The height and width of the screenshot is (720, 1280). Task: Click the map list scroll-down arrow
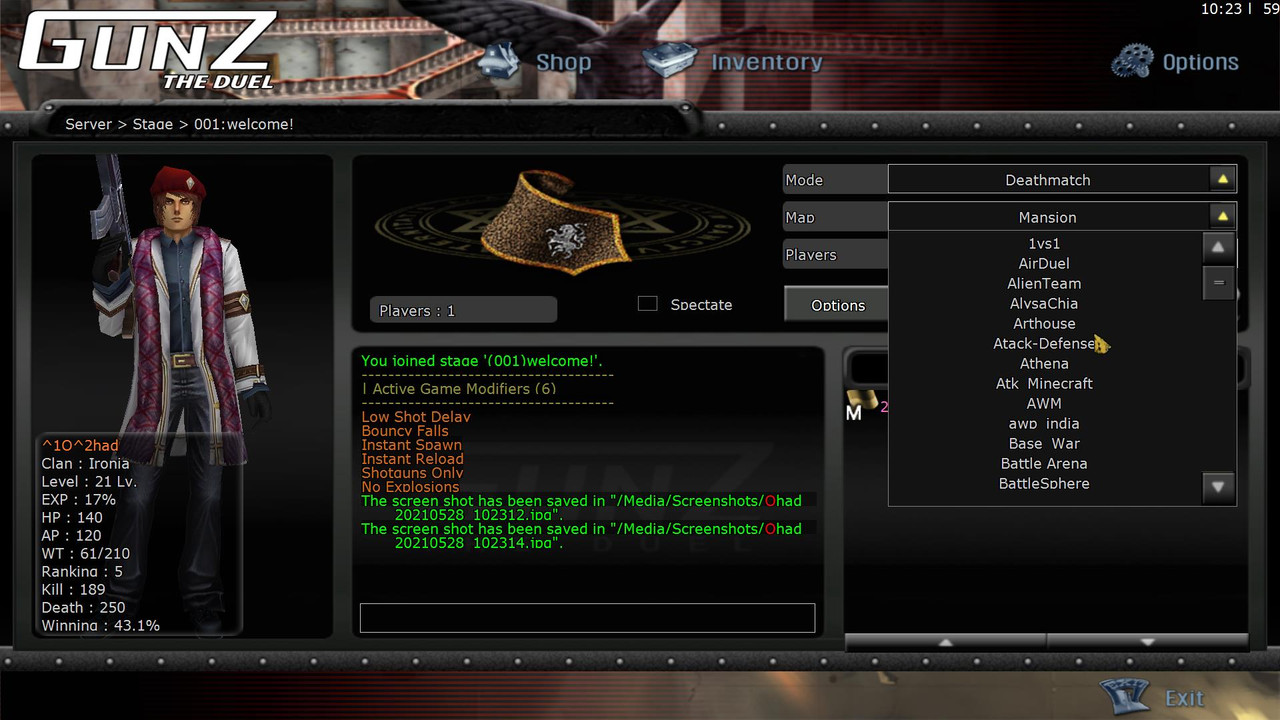click(1218, 488)
